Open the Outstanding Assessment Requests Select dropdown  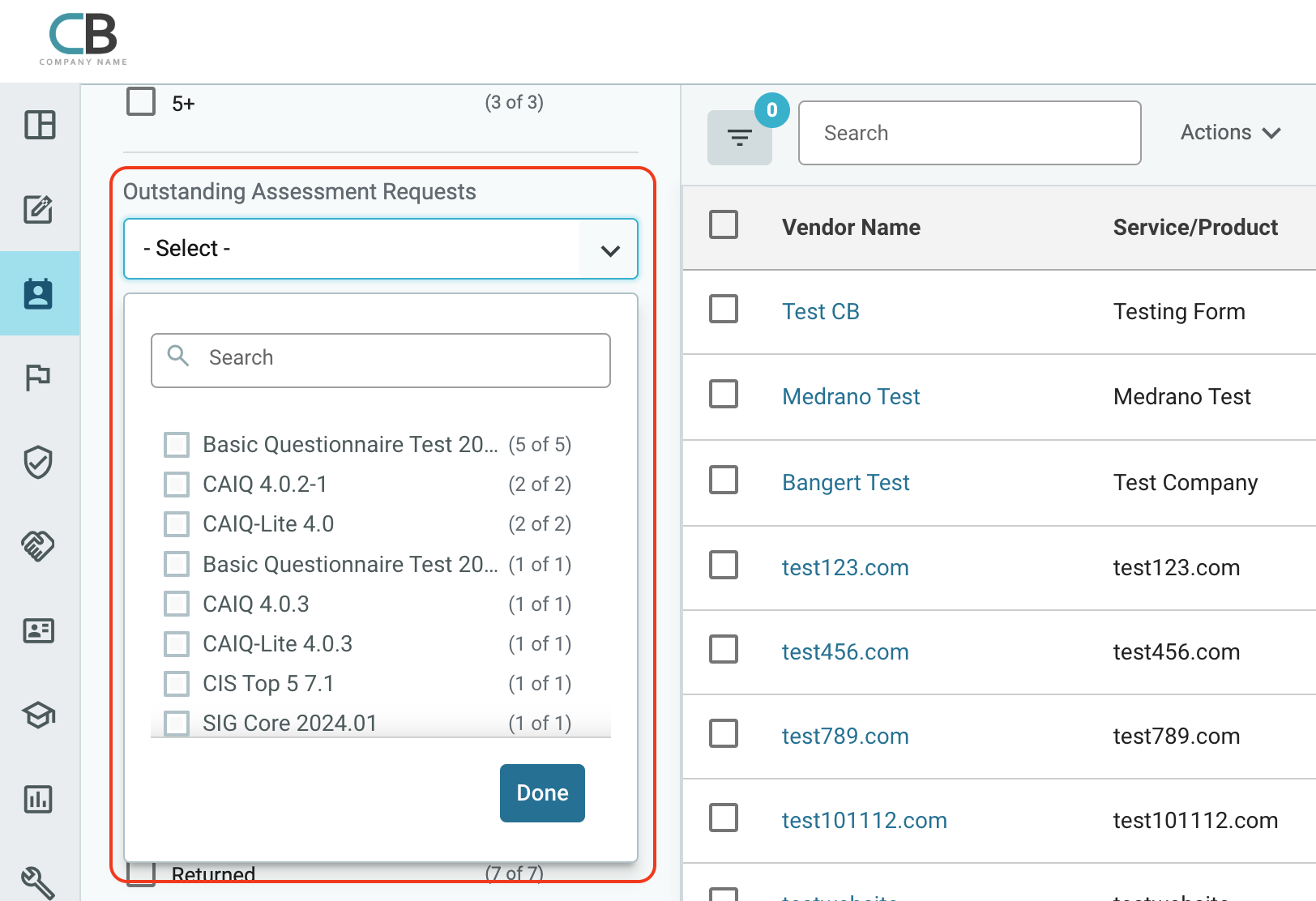tap(381, 249)
